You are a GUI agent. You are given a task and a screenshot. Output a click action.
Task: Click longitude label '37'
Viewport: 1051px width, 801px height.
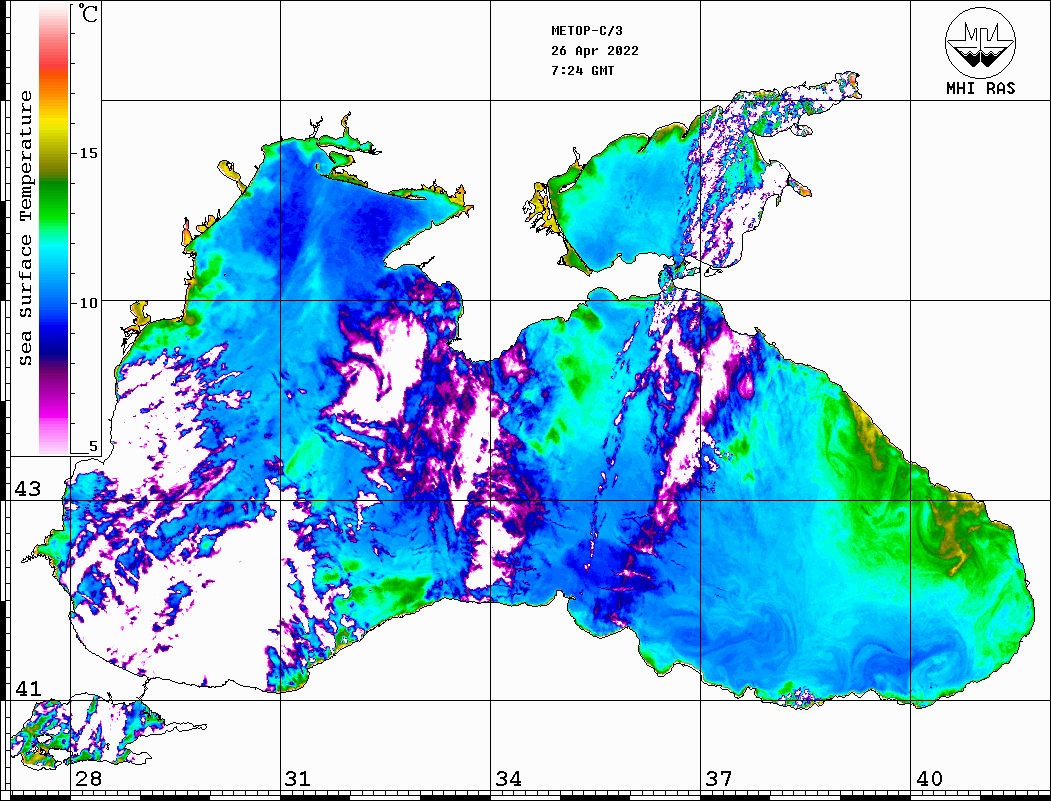pyautogui.click(x=719, y=778)
